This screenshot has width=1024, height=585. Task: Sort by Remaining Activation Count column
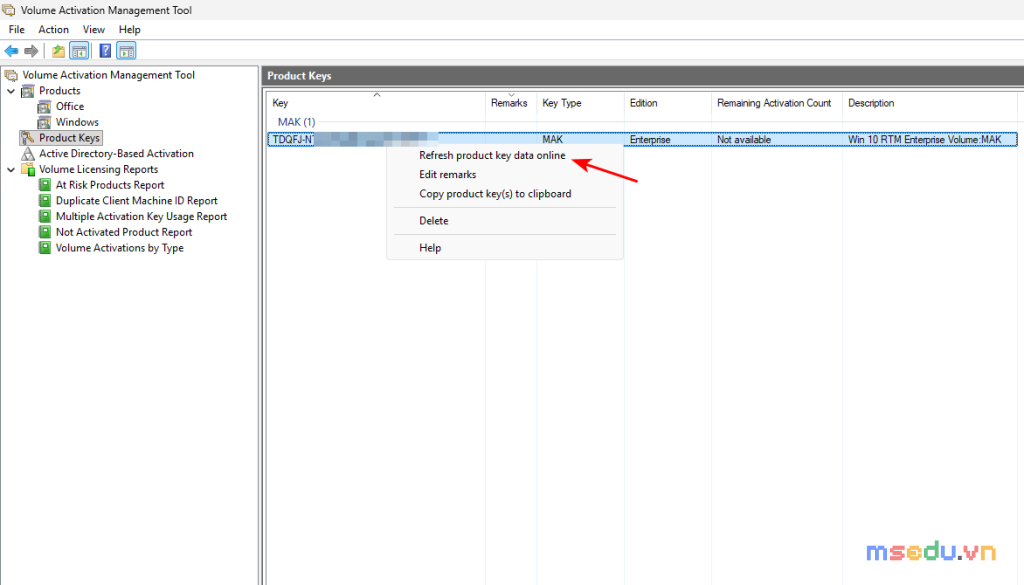pyautogui.click(x=776, y=103)
